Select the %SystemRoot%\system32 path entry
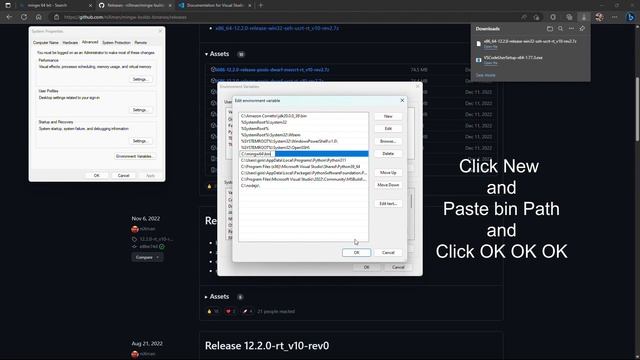 click(x=303, y=122)
